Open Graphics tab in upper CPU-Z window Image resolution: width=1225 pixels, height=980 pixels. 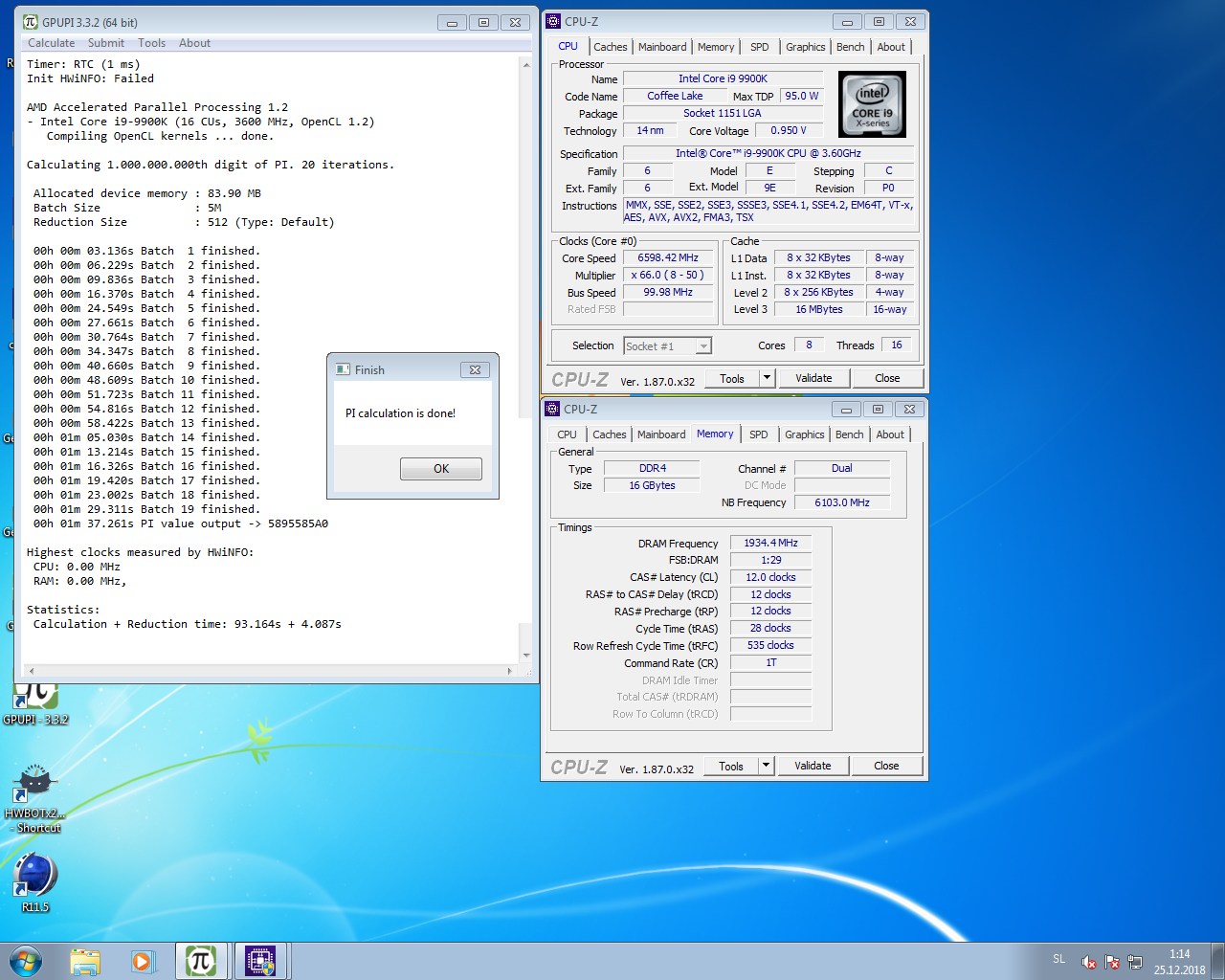click(x=805, y=47)
